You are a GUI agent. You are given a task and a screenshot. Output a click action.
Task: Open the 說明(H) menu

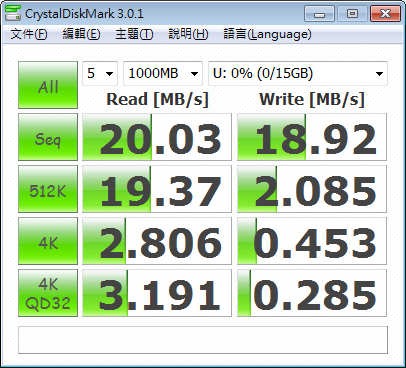click(x=188, y=34)
